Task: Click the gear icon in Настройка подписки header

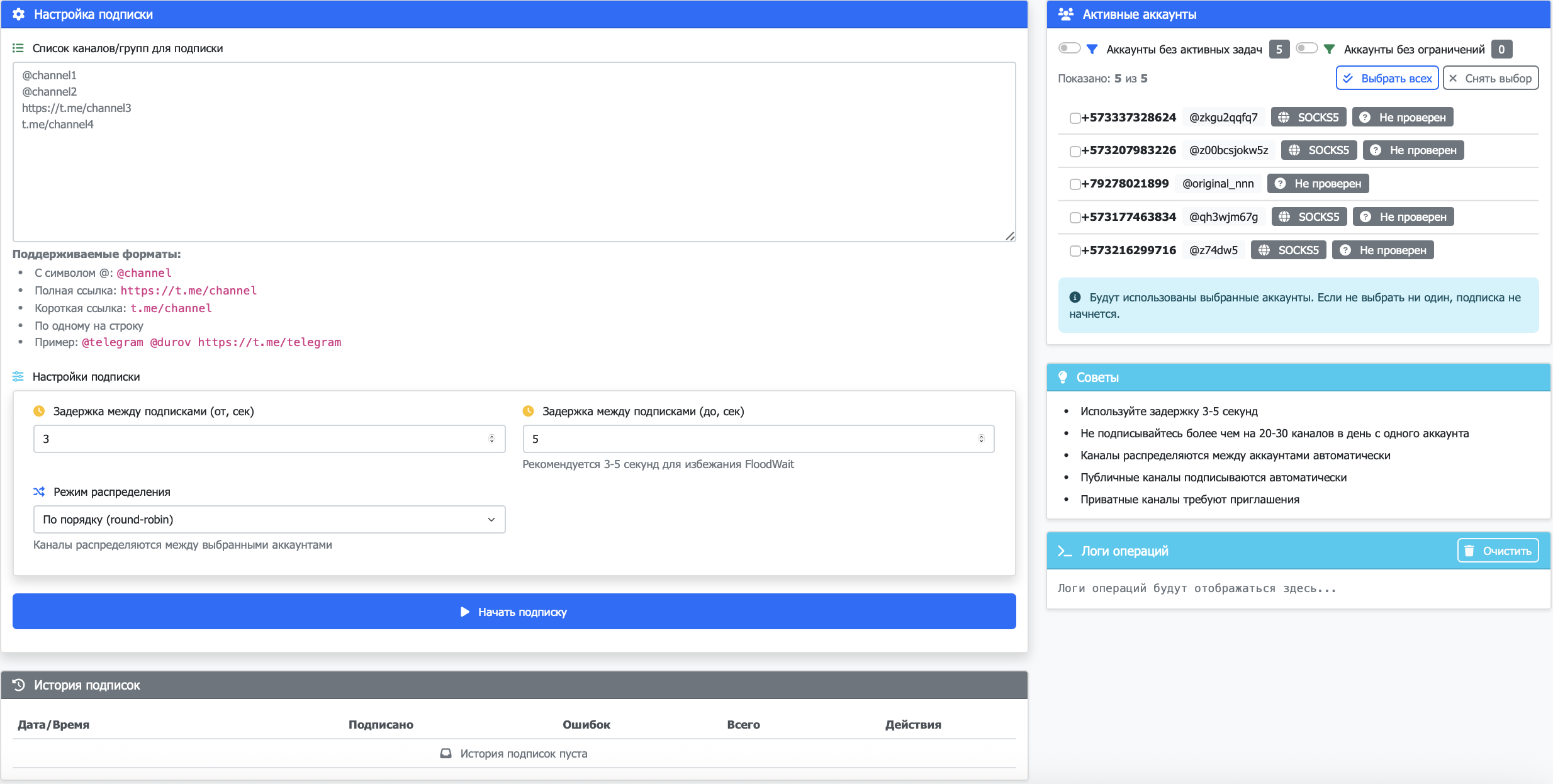Action: coord(19,14)
